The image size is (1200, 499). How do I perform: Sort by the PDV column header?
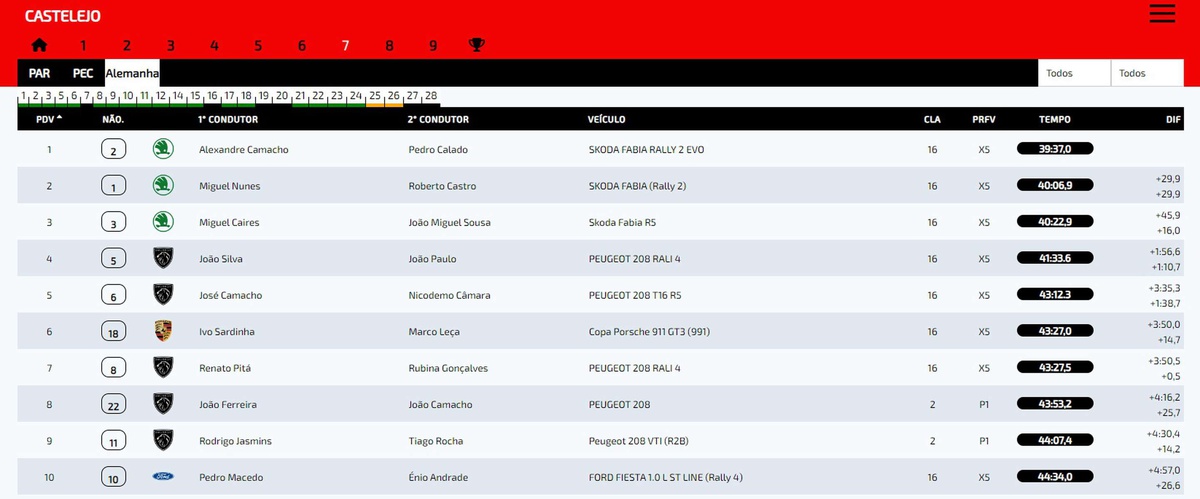click(x=48, y=119)
